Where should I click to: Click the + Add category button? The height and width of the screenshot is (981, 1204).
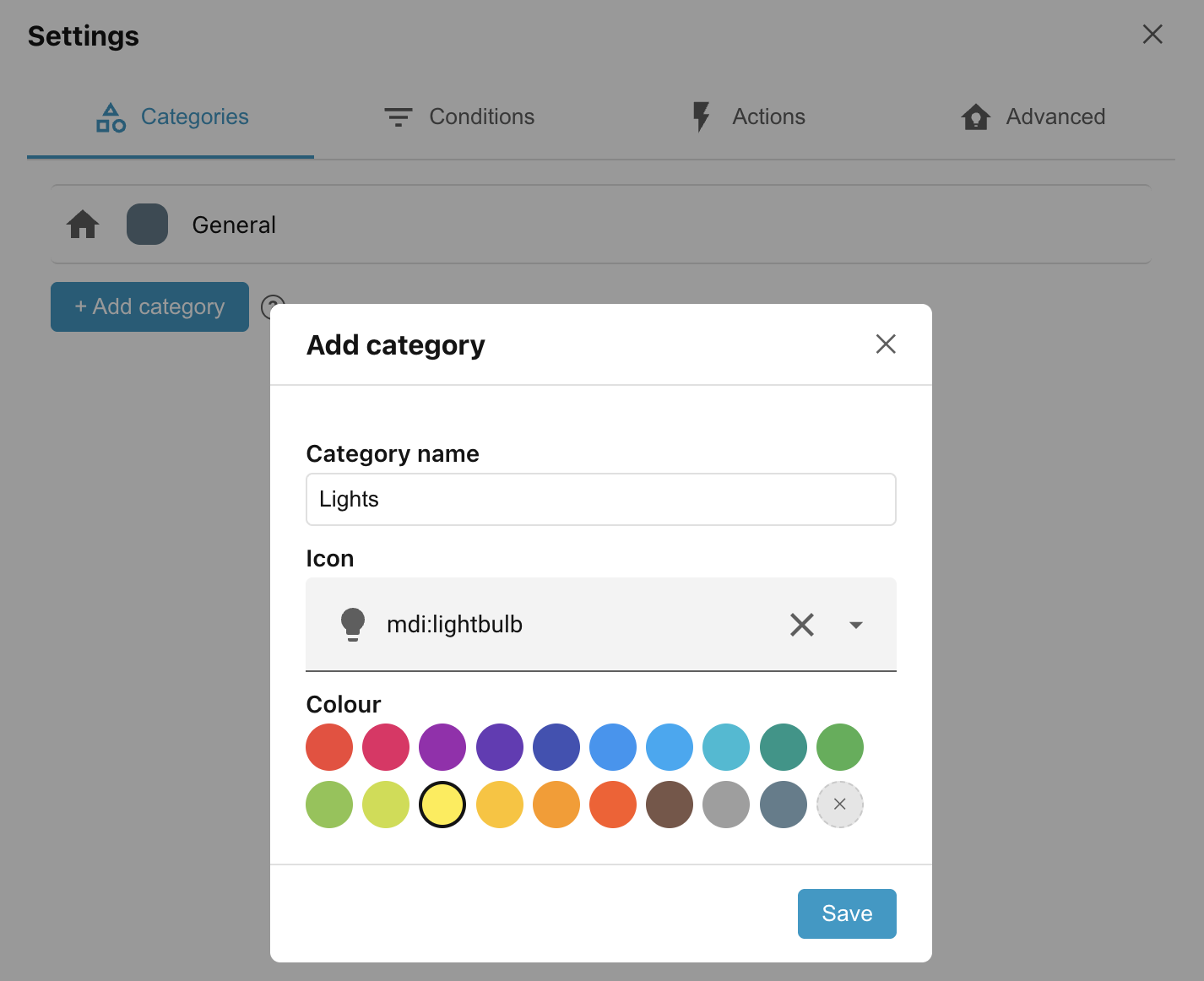(x=149, y=306)
